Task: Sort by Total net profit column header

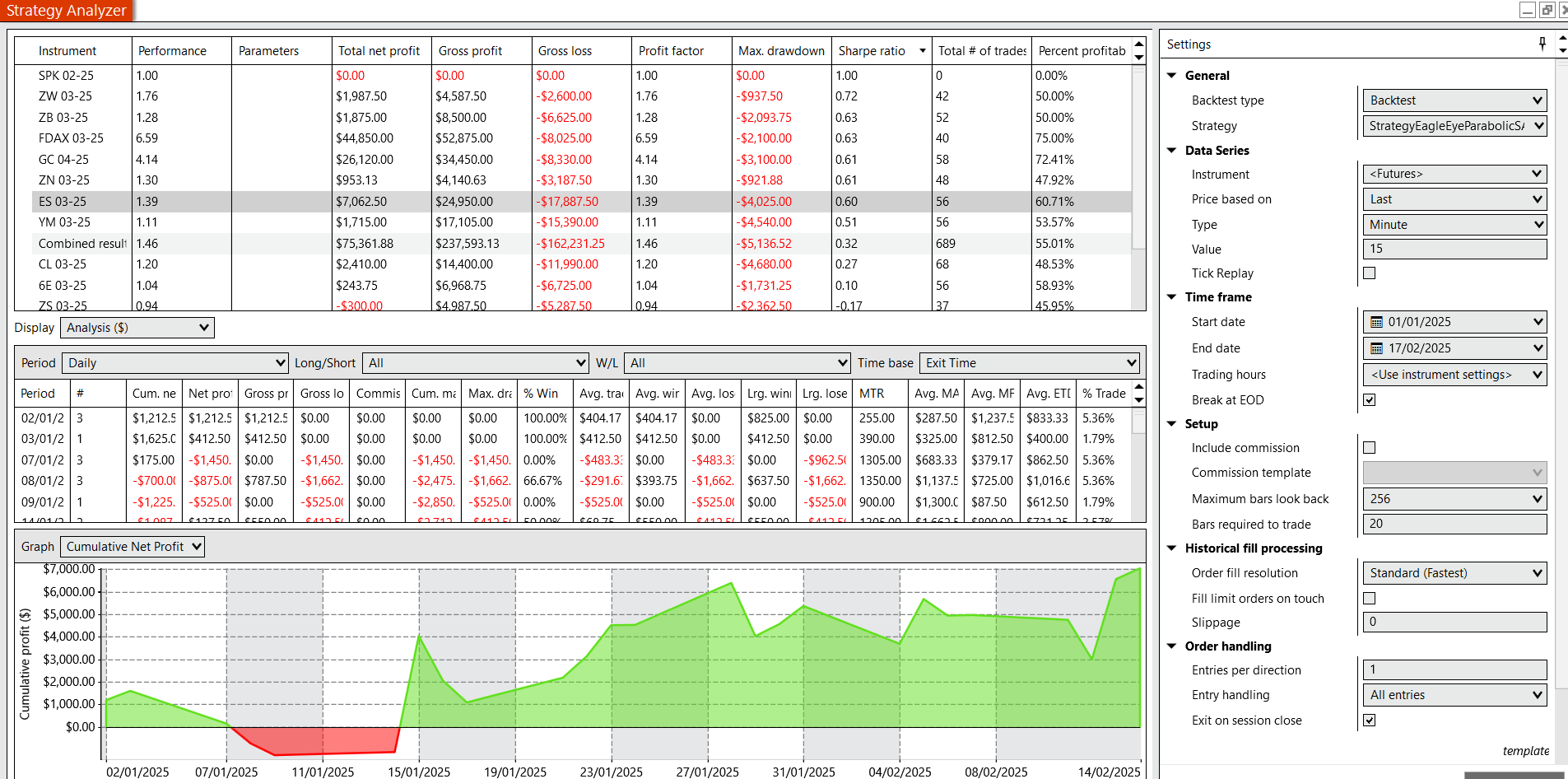Action: (379, 51)
